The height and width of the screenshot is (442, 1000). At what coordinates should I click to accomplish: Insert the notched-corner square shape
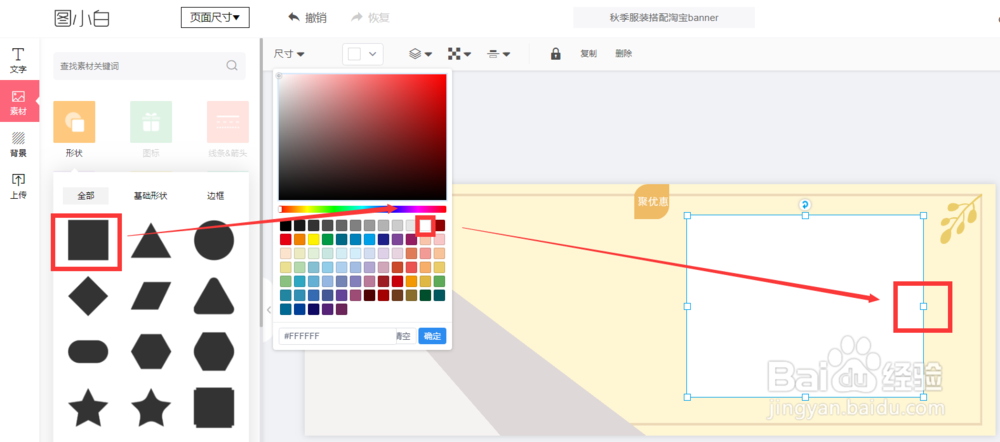pyautogui.click(x=214, y=408)
